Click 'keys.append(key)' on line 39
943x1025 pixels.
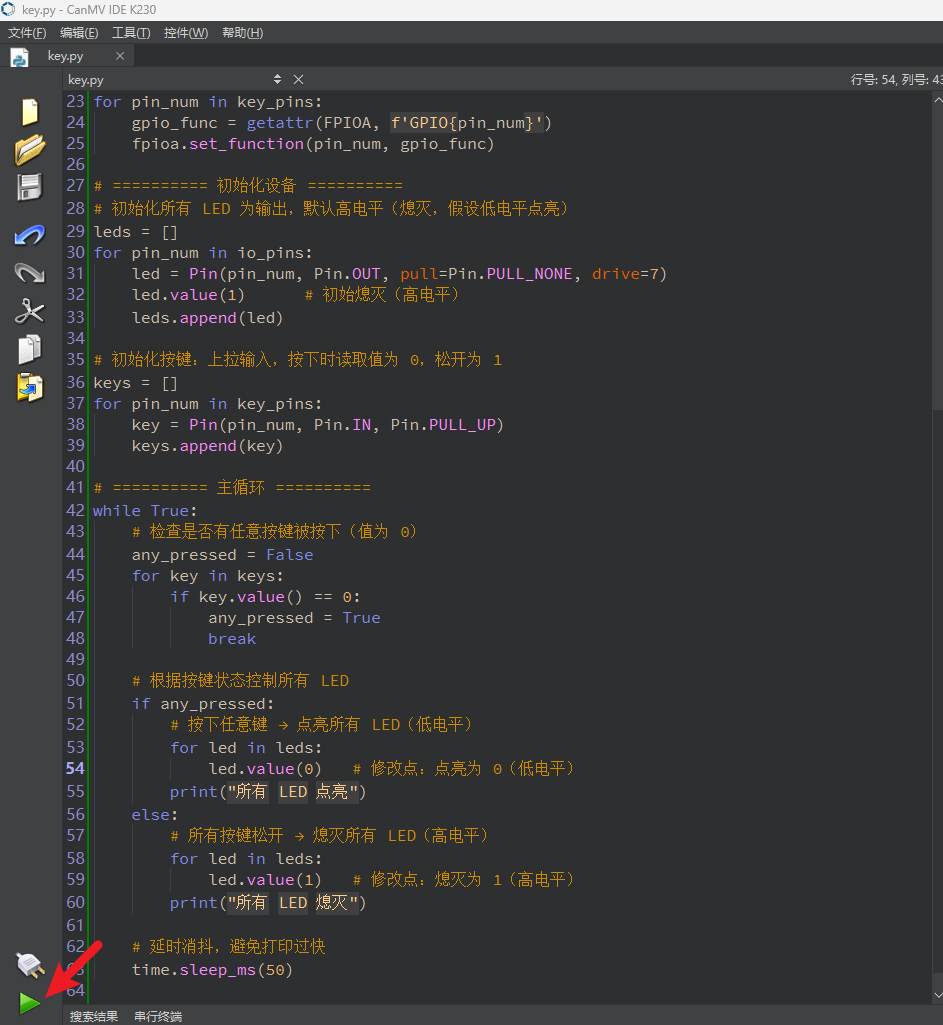[x=207, y=446]
